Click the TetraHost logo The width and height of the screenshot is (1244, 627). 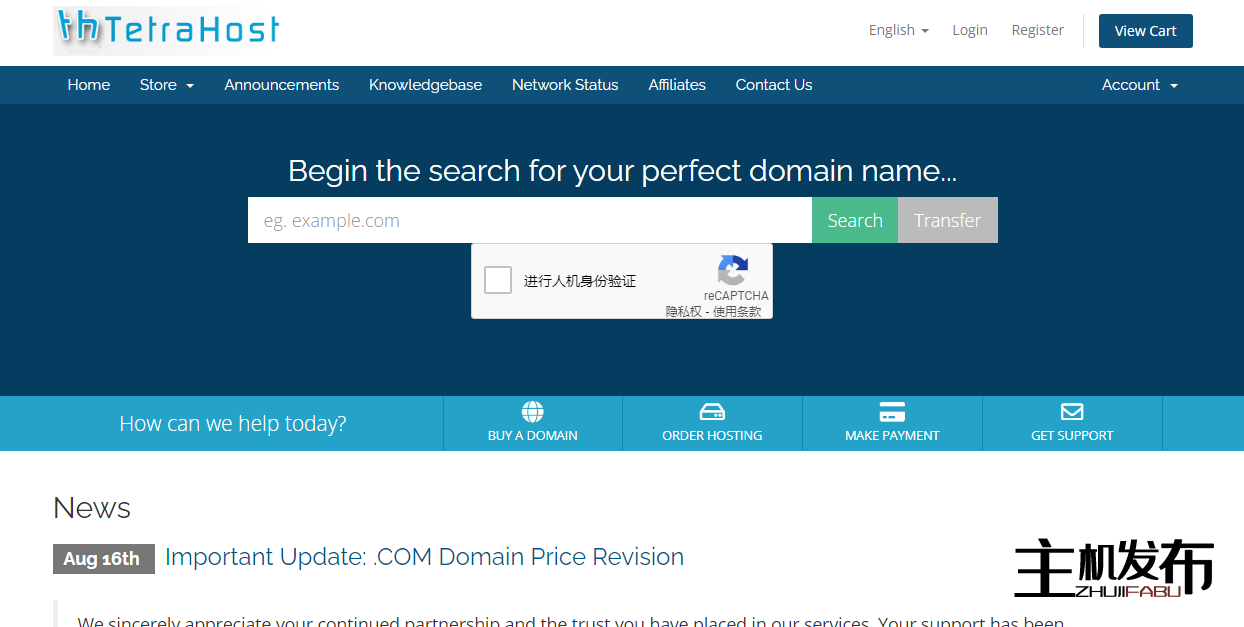[x=168, y=30]
